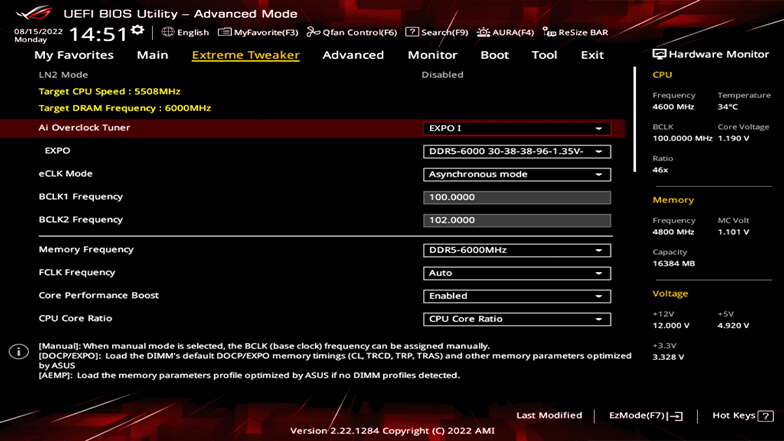Expand CPU Core Ratio dropdown
This screenshot has height=441, width=784.
click(x=517, y=319)
